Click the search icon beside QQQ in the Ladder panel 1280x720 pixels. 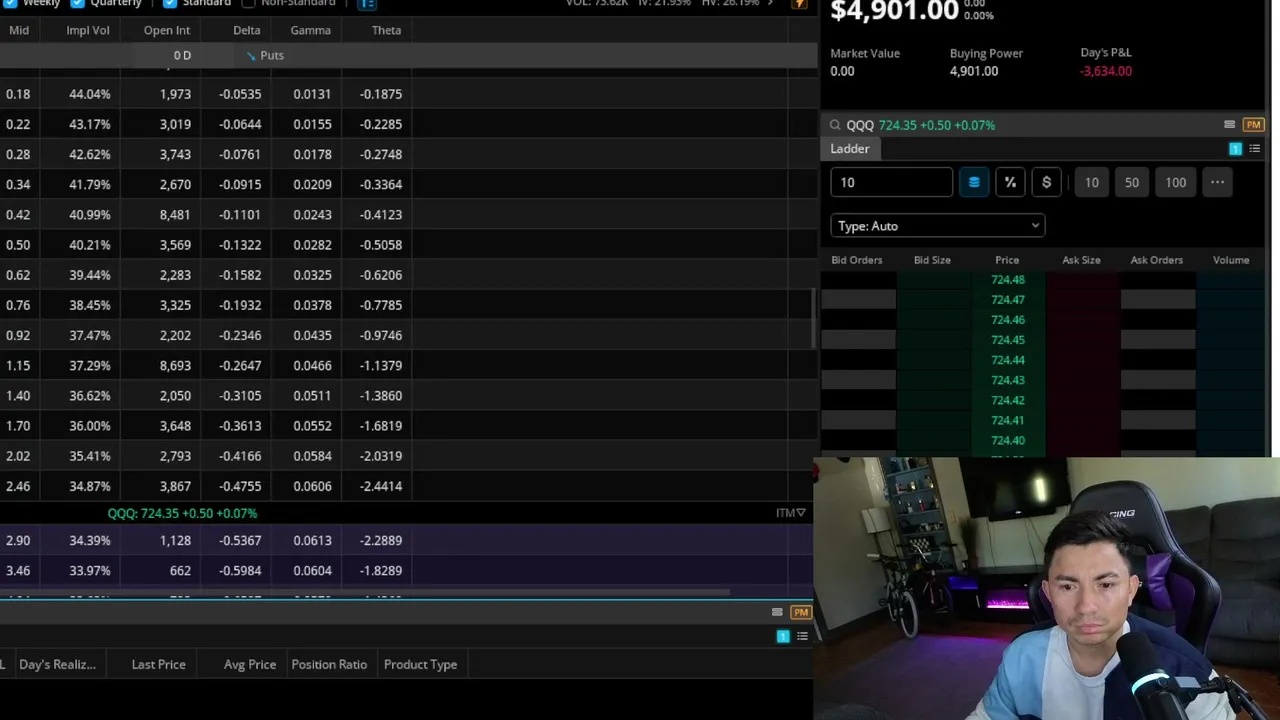click(x=835, y=125)
